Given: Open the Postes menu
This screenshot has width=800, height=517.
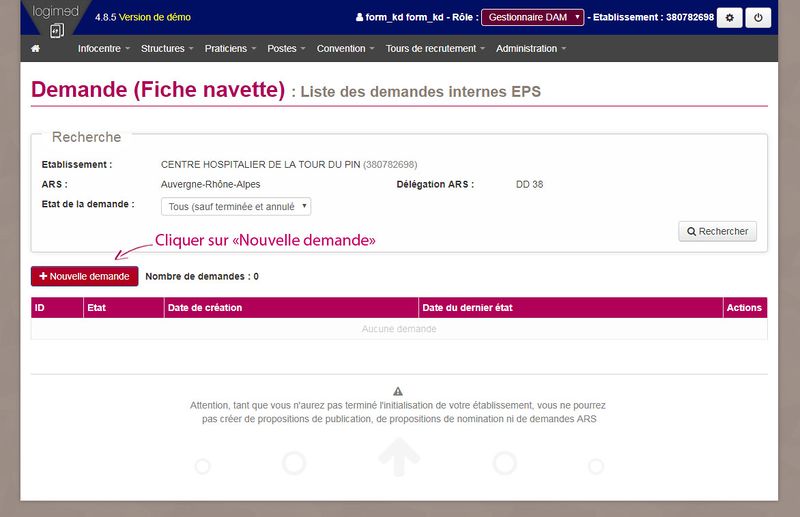Looking at the screenshot, I should click(286, 48).
